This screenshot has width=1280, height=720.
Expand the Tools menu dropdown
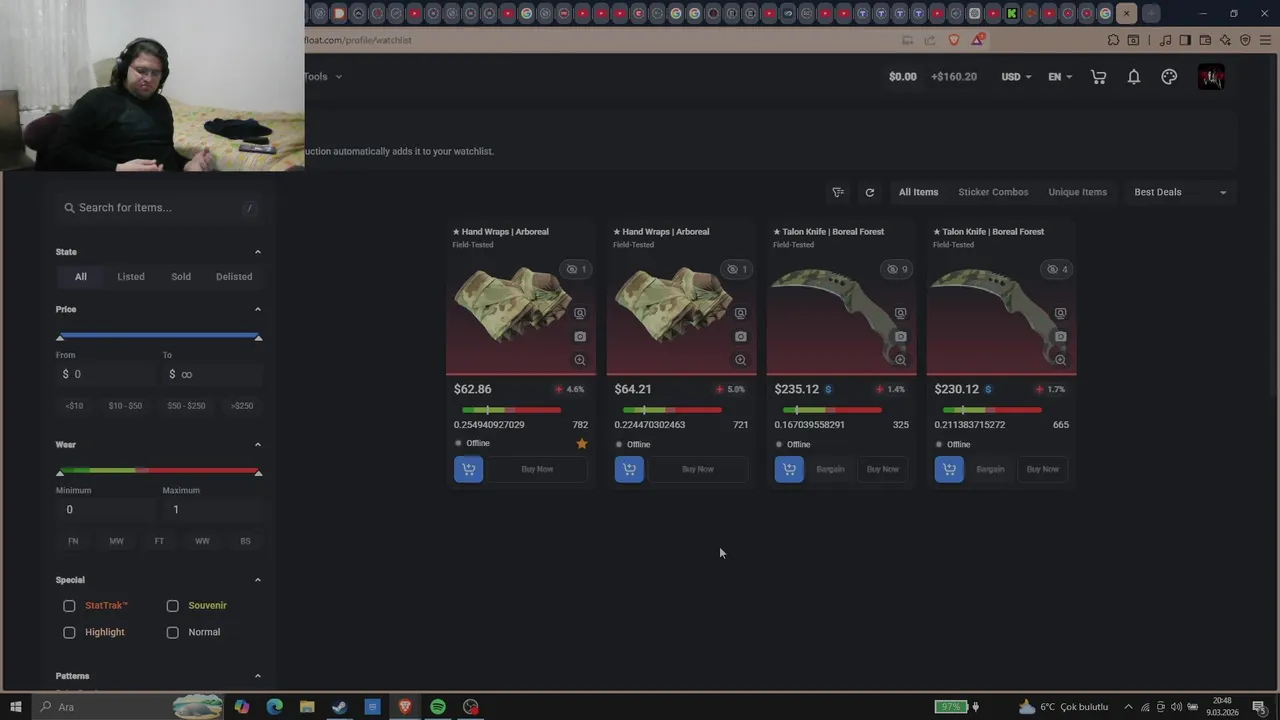point(323,77)
